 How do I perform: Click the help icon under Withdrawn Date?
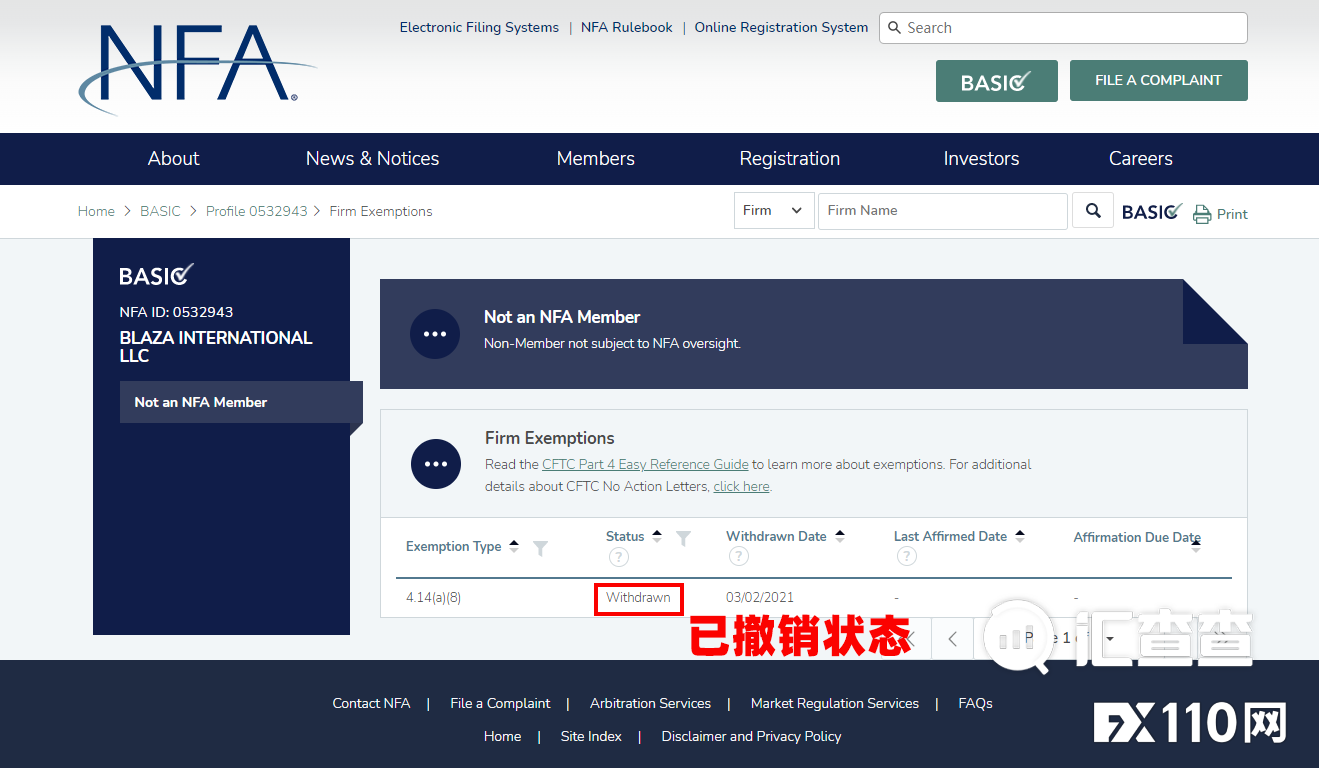pos(738,556)
